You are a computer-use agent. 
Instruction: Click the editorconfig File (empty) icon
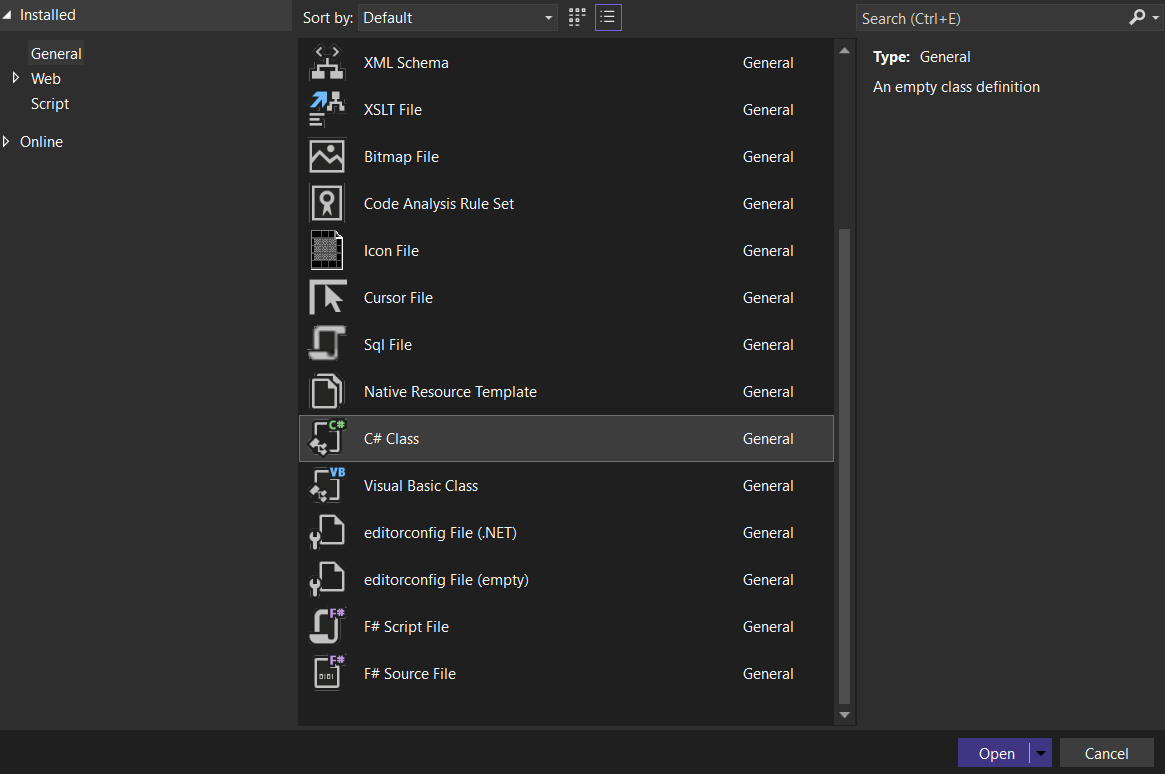click(x=327, y=579)
